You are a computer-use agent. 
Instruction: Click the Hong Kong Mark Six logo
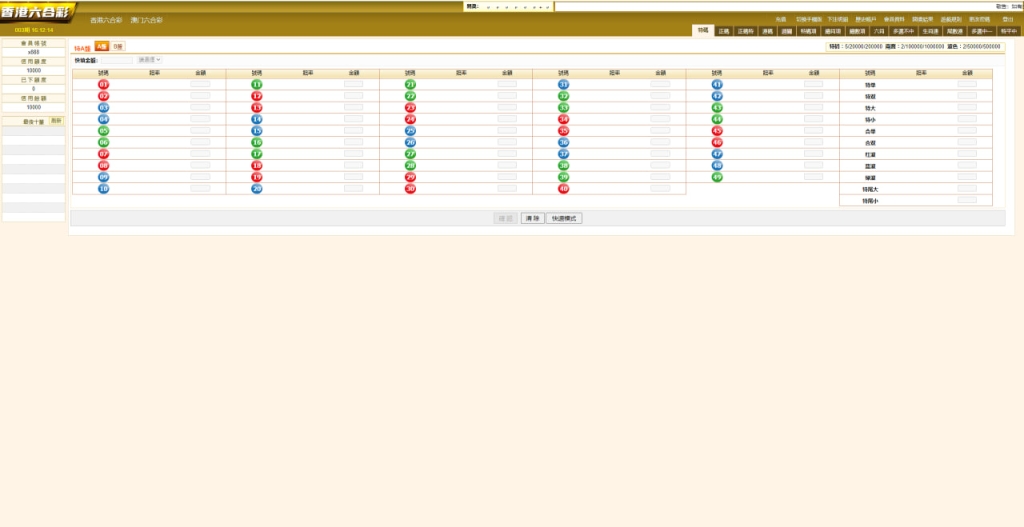point(36,13)
